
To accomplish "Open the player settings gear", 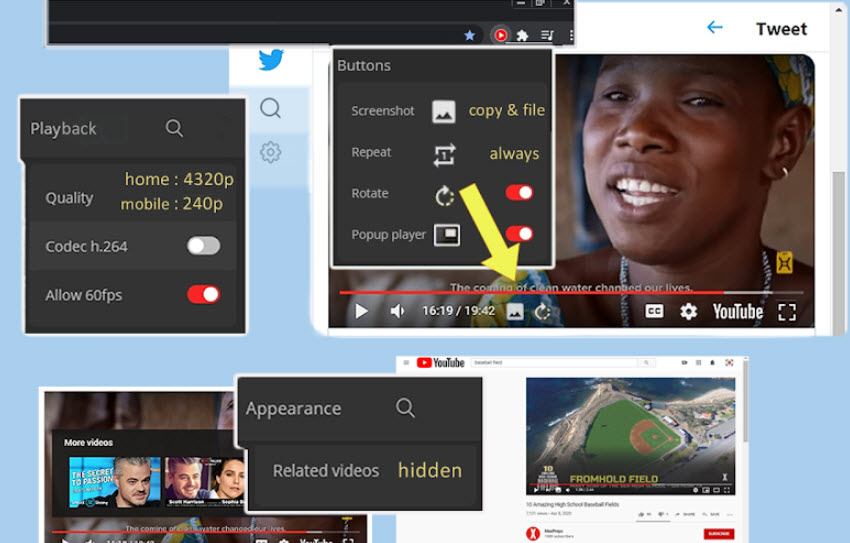I will (688, 312).
